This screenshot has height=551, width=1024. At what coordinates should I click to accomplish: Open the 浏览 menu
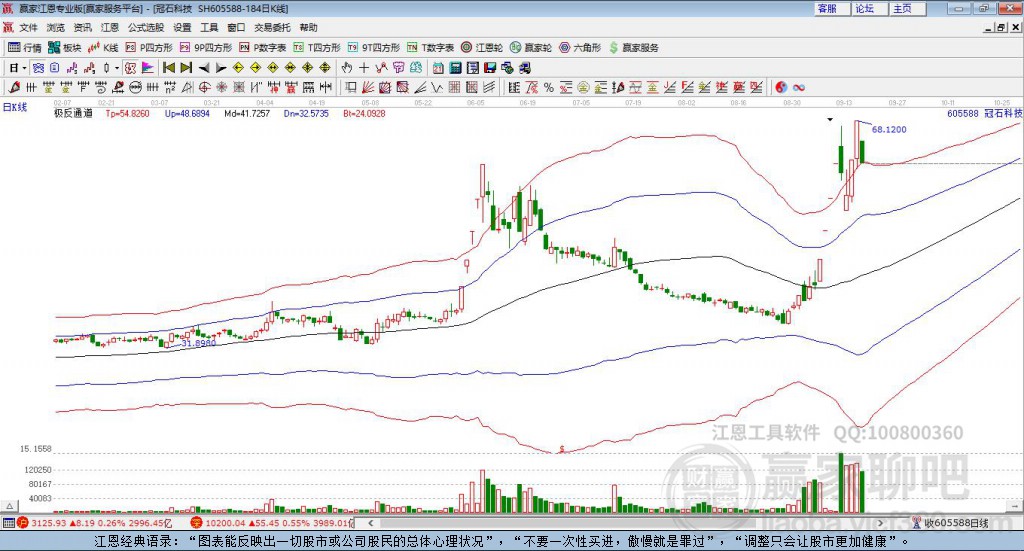pyautogui.click(x=56, y=27)
